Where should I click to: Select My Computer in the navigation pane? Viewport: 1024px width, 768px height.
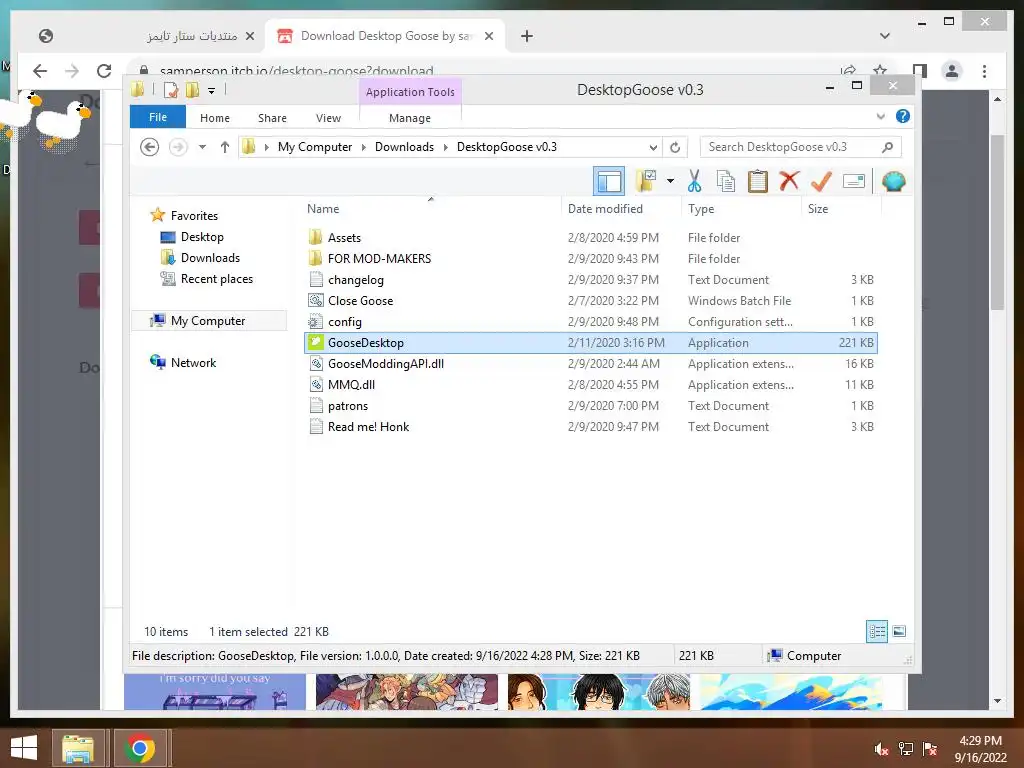pyautogui.click(x=208, y=321)
